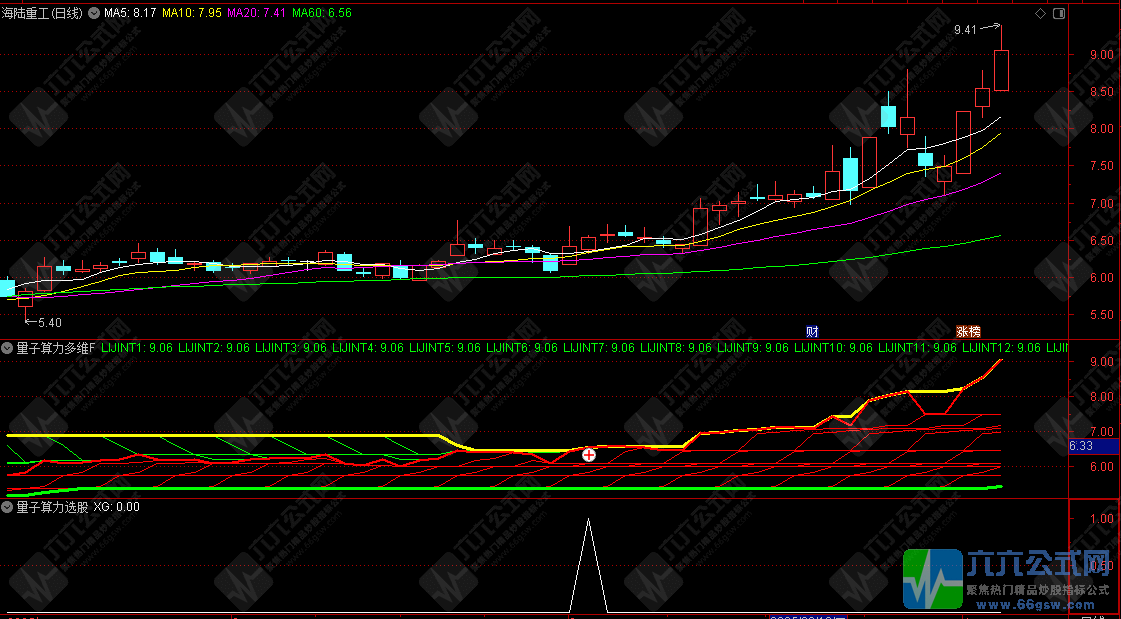Screen dimensions: 1121x619
Task: Click the 涨榜 marker below the chart
Action: click(x=968, y=331)
